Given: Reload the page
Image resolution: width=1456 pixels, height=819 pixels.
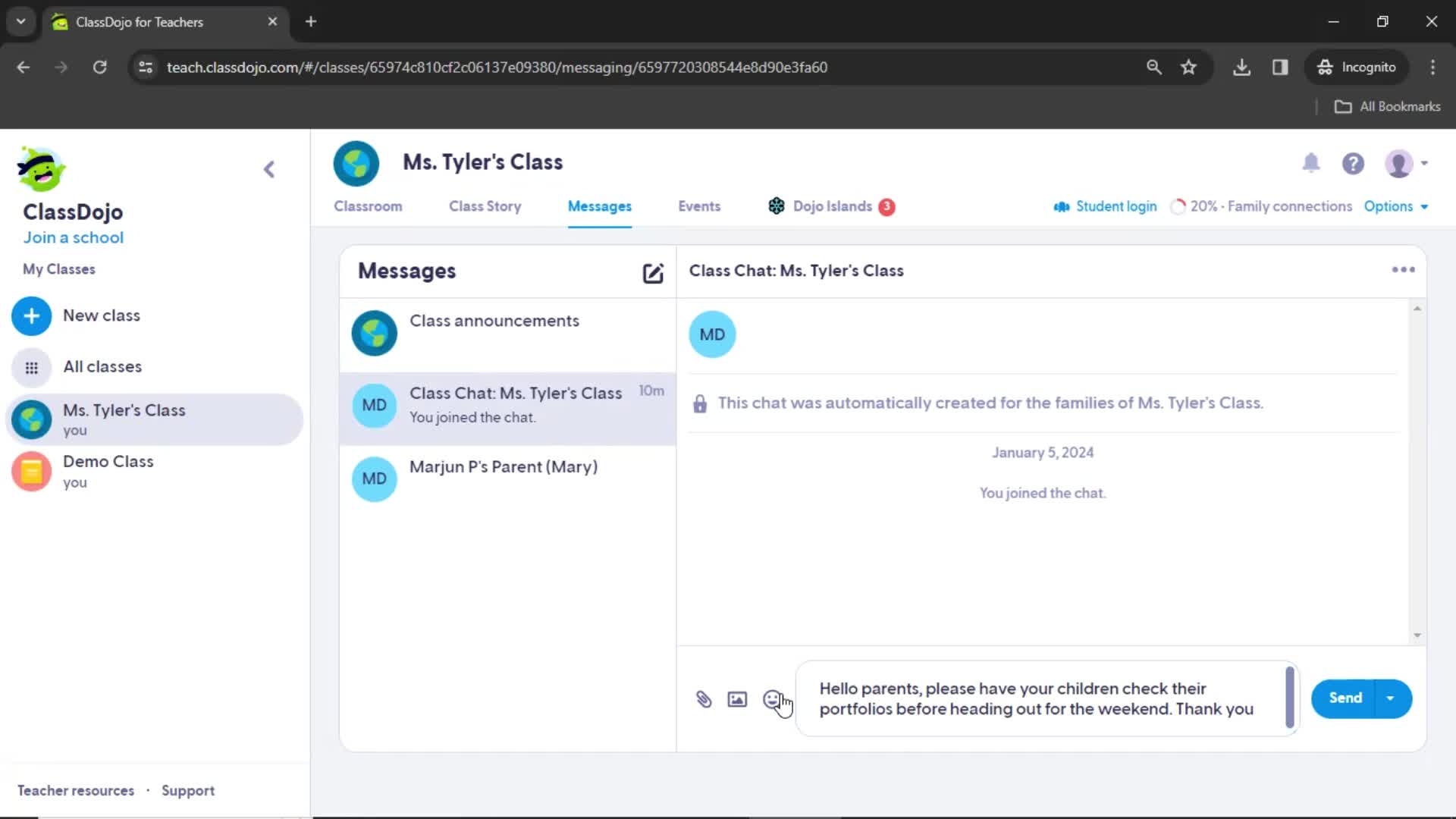Looking at the screenshot, I should [x=99, y=67].
